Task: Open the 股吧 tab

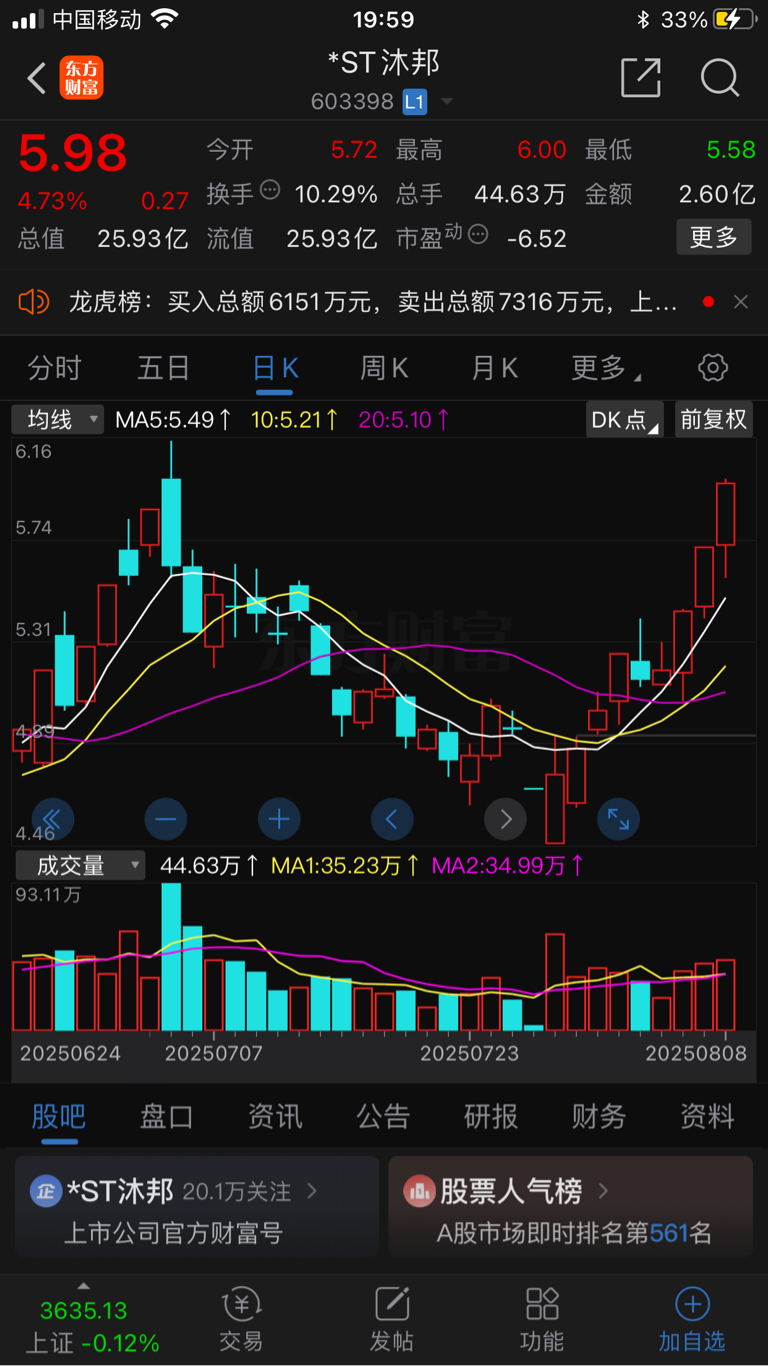Action: 59,1116
